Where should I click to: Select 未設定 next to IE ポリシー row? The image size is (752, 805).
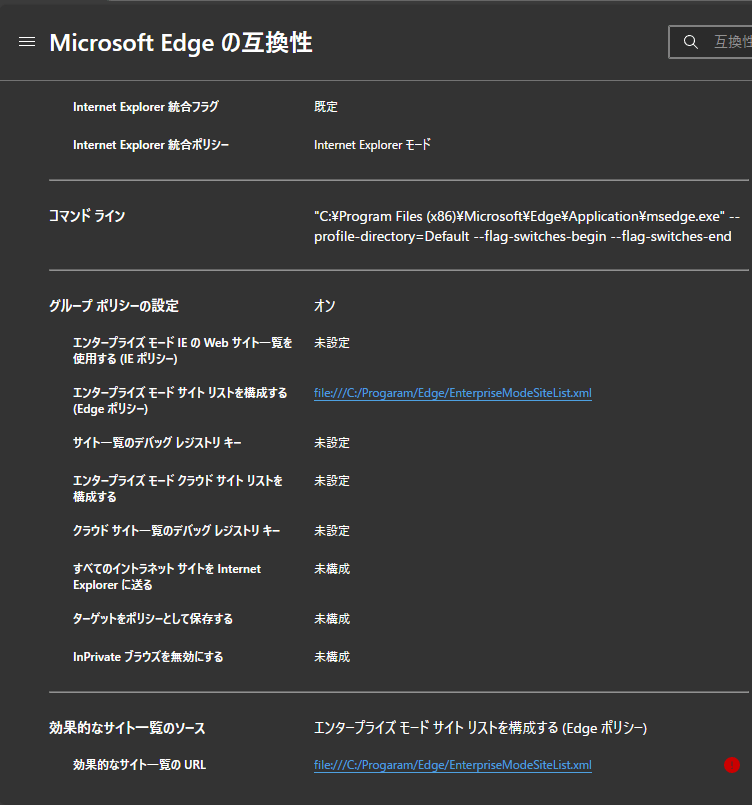(x=332, y=343)
